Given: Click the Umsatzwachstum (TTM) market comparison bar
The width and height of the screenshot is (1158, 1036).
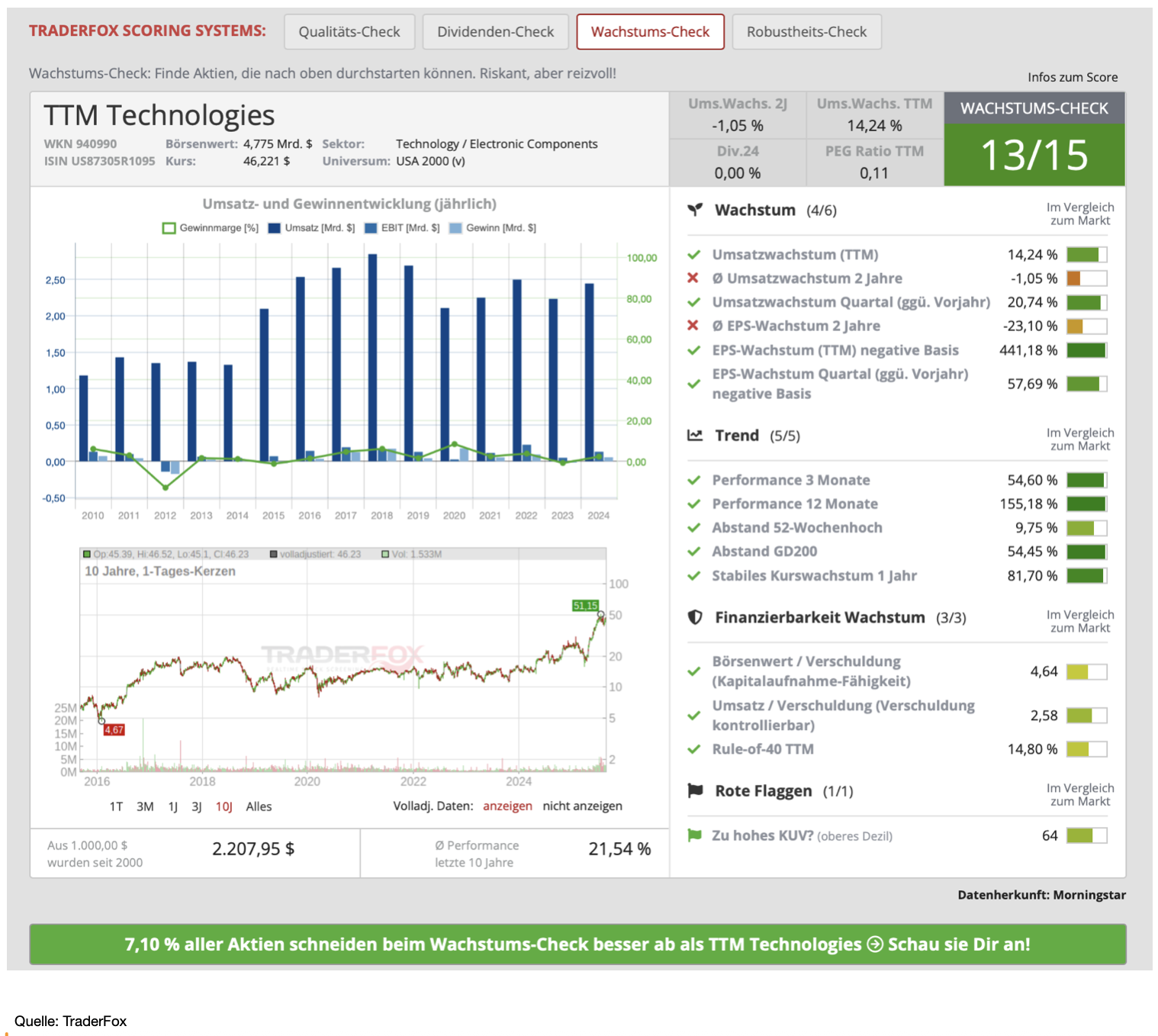Looking at the screenshot, I should coord(1087,255).
